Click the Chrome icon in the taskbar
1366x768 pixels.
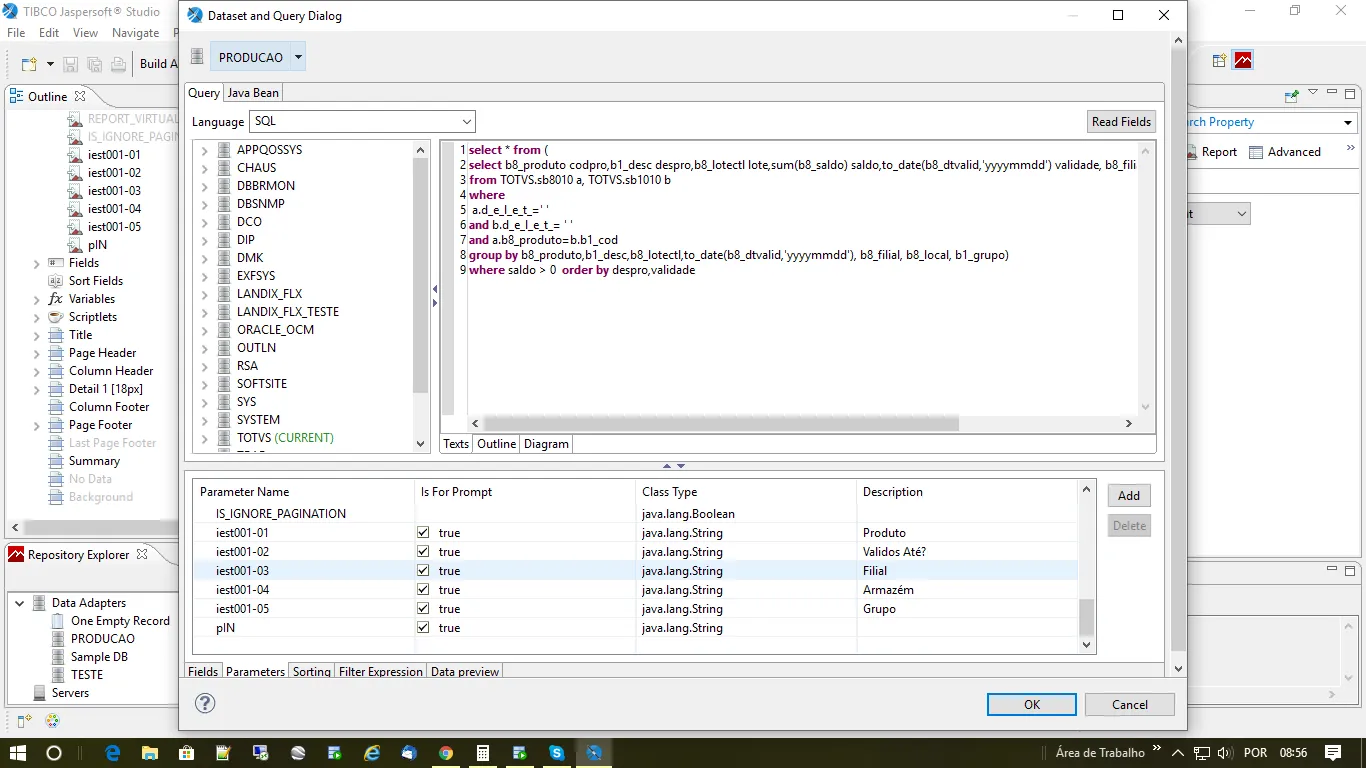446,752
